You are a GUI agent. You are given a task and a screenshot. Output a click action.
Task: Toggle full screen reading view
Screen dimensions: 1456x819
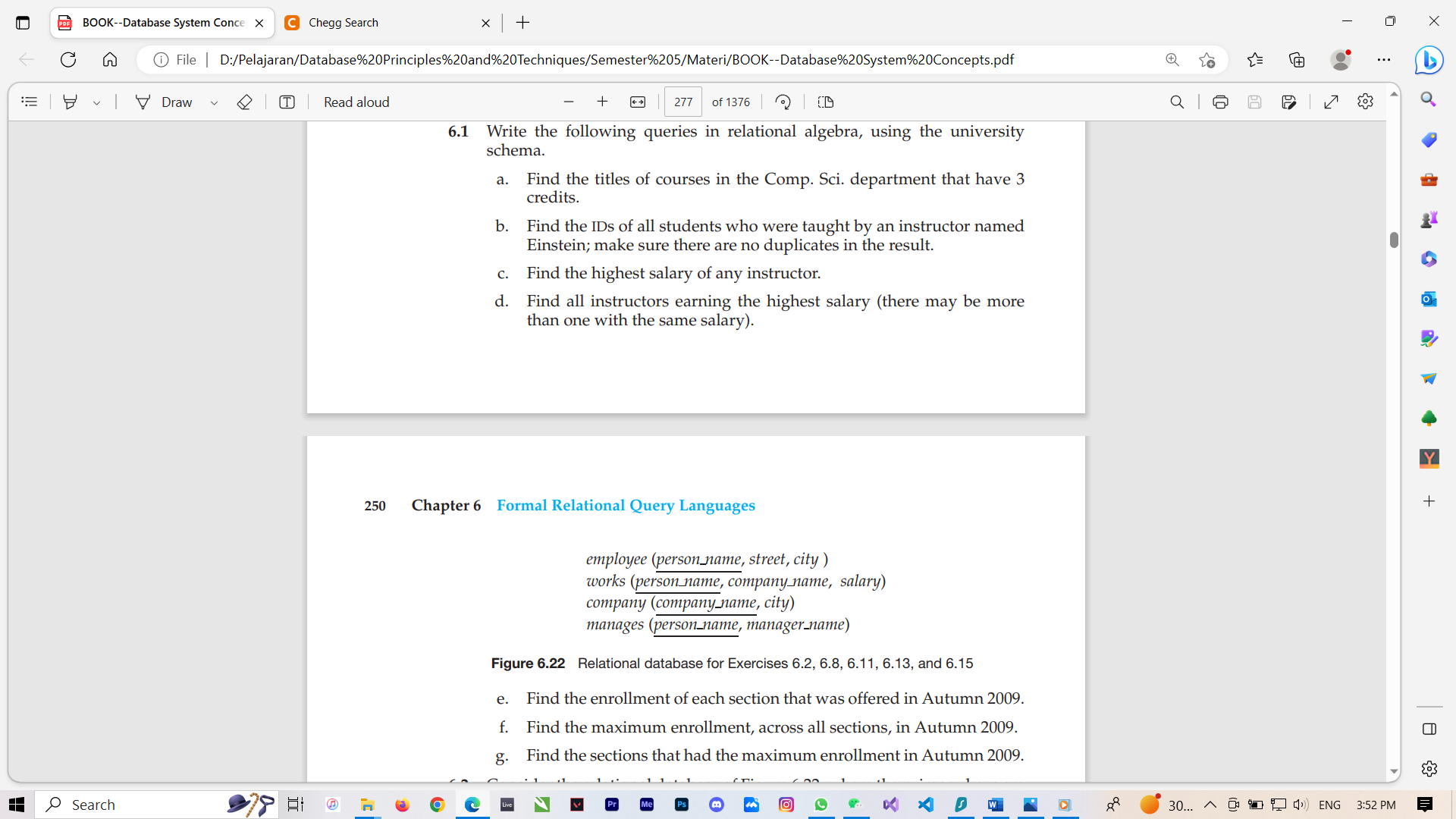click(x=1332, y=101)
